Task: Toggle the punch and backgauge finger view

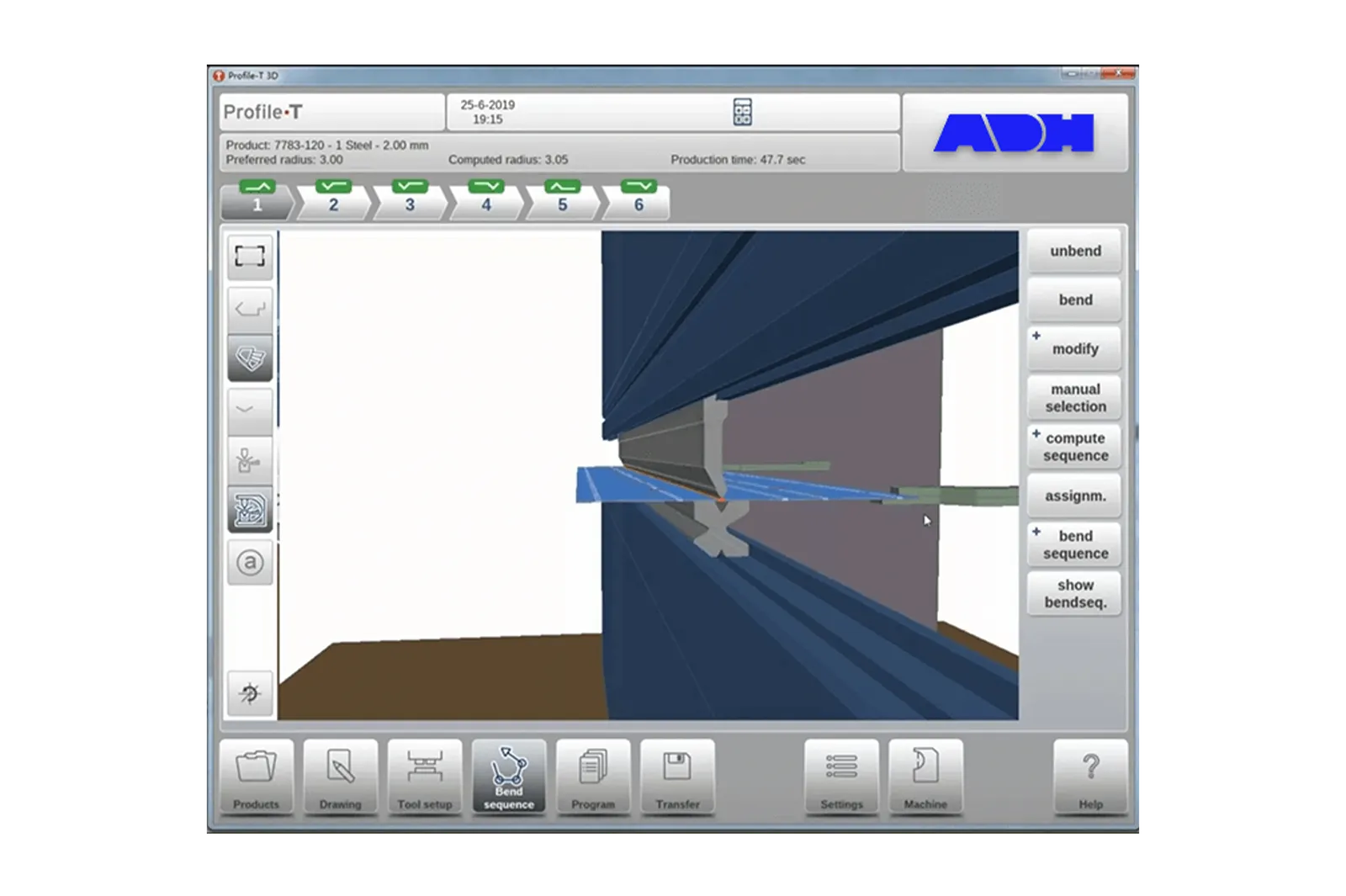Action: pyautogui.click(x=250, y=460)
